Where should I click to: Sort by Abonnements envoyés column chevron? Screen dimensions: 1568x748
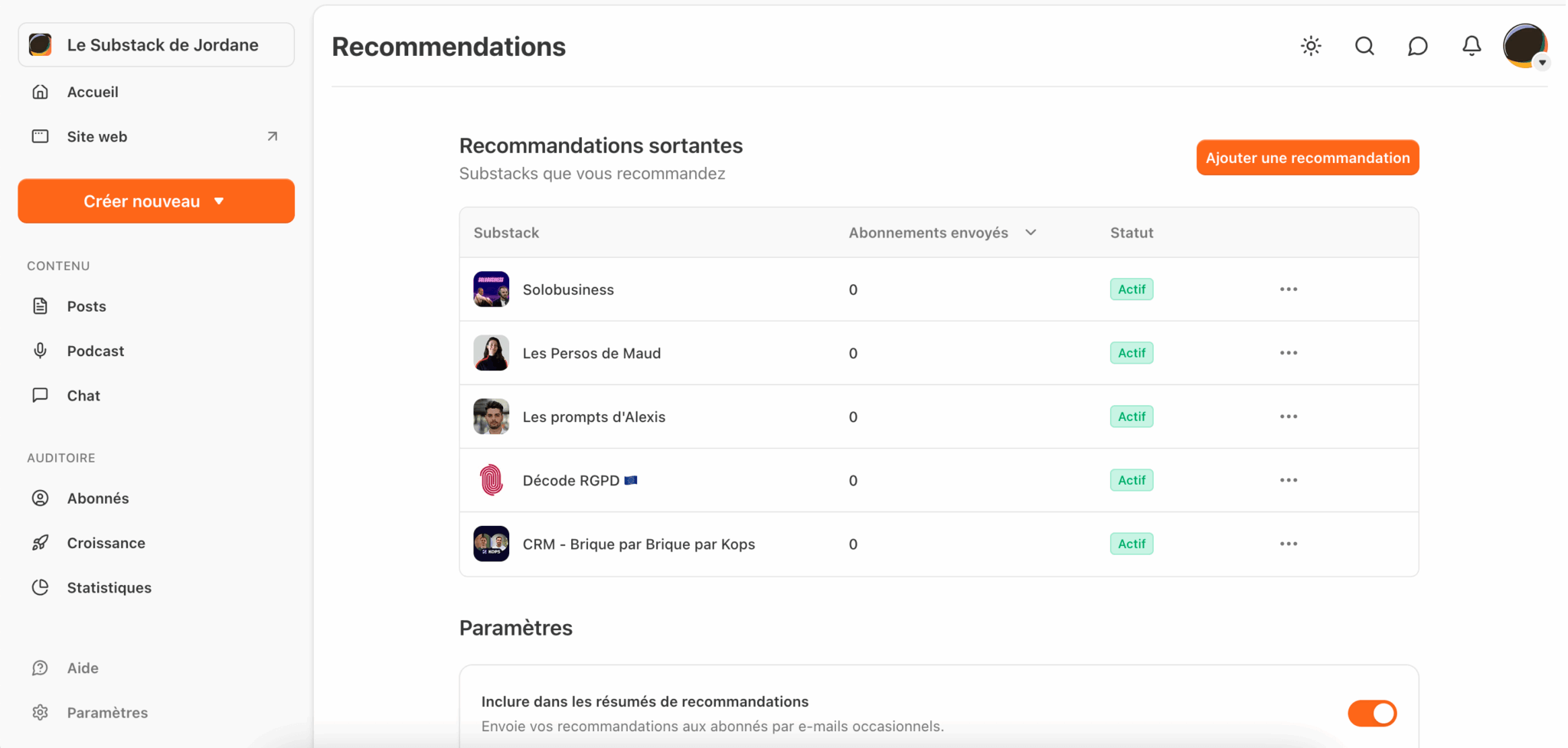[x=1031, y=233]
